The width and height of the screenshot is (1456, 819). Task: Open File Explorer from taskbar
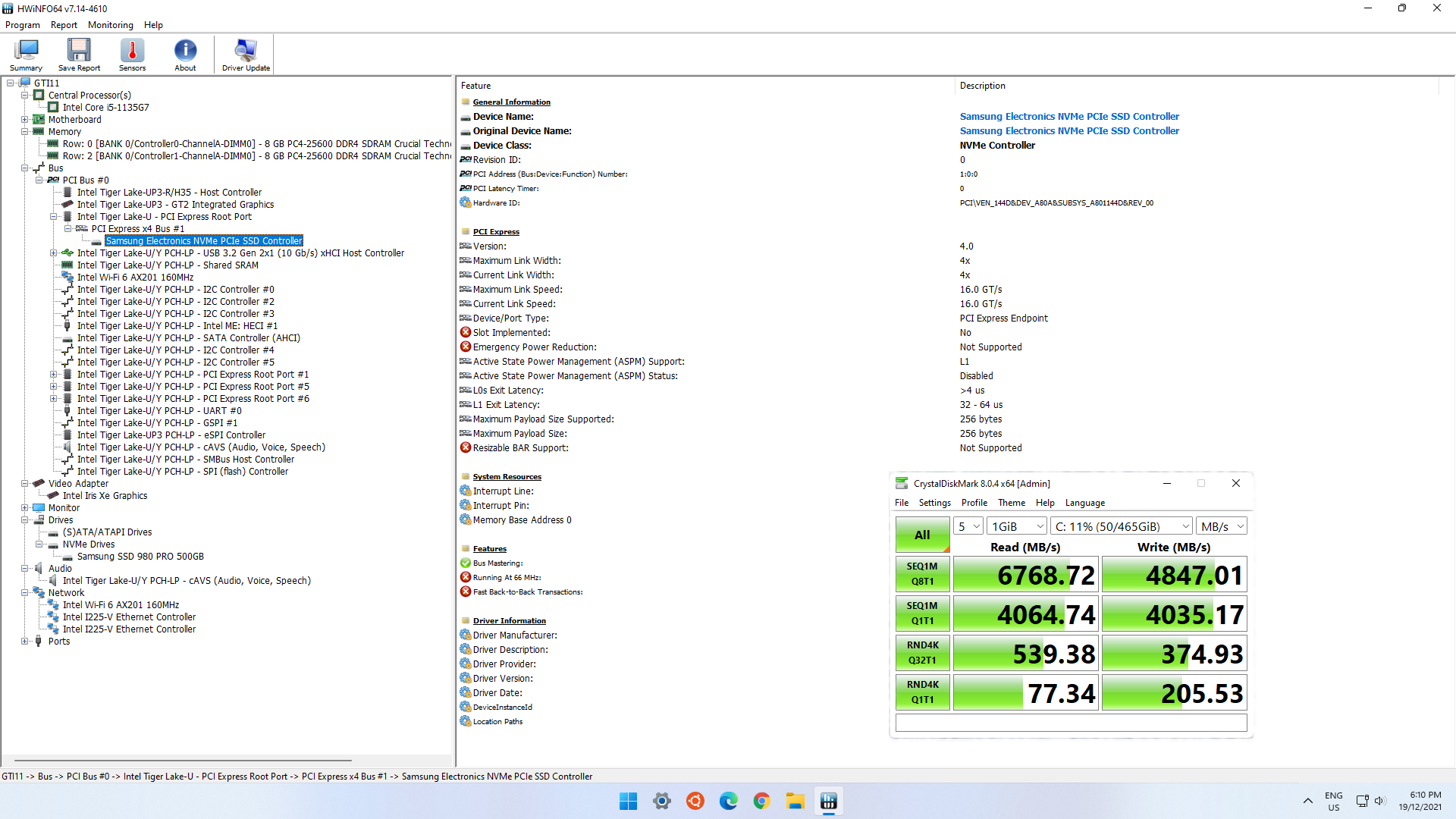click(795, 801)
